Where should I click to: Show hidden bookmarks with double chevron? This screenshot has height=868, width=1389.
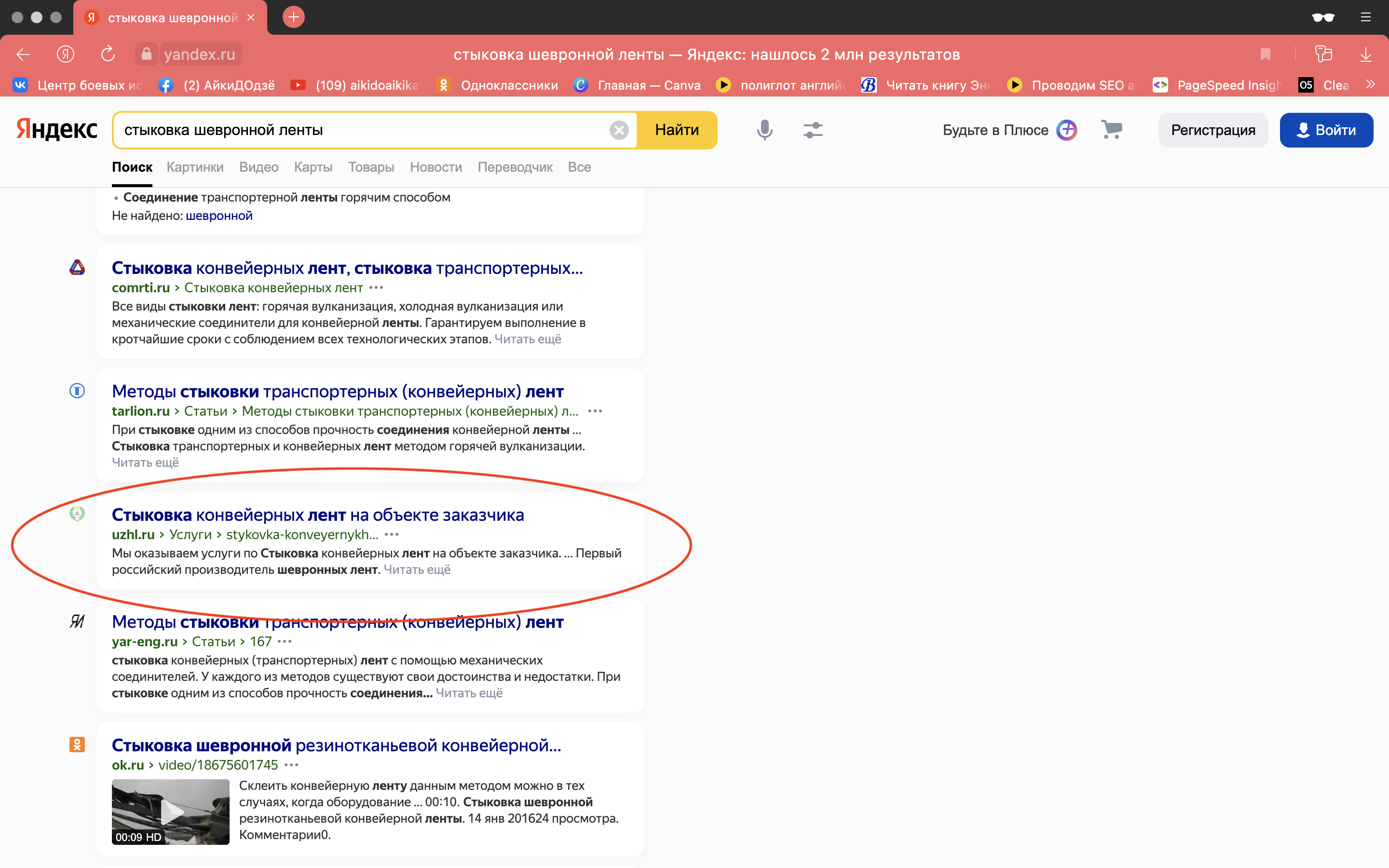tap(1371, 85)
